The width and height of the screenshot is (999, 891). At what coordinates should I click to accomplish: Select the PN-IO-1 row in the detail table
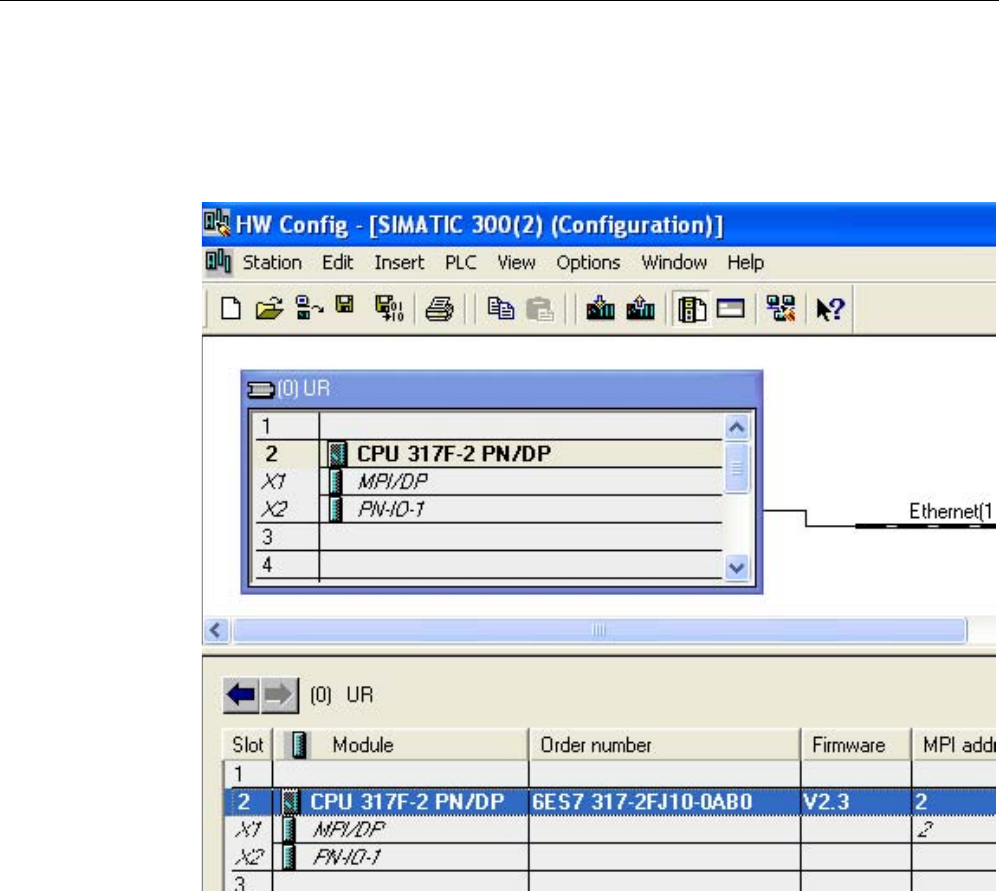(x=610, y=857)
